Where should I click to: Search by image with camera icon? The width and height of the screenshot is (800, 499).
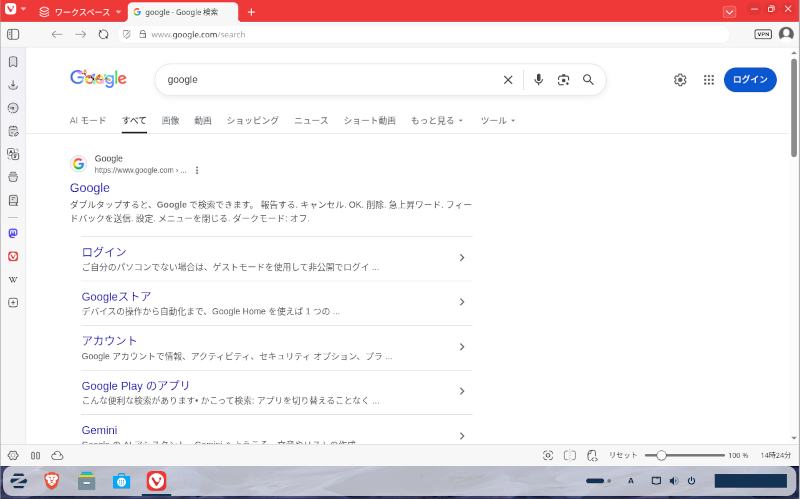[x=563, y=80]
